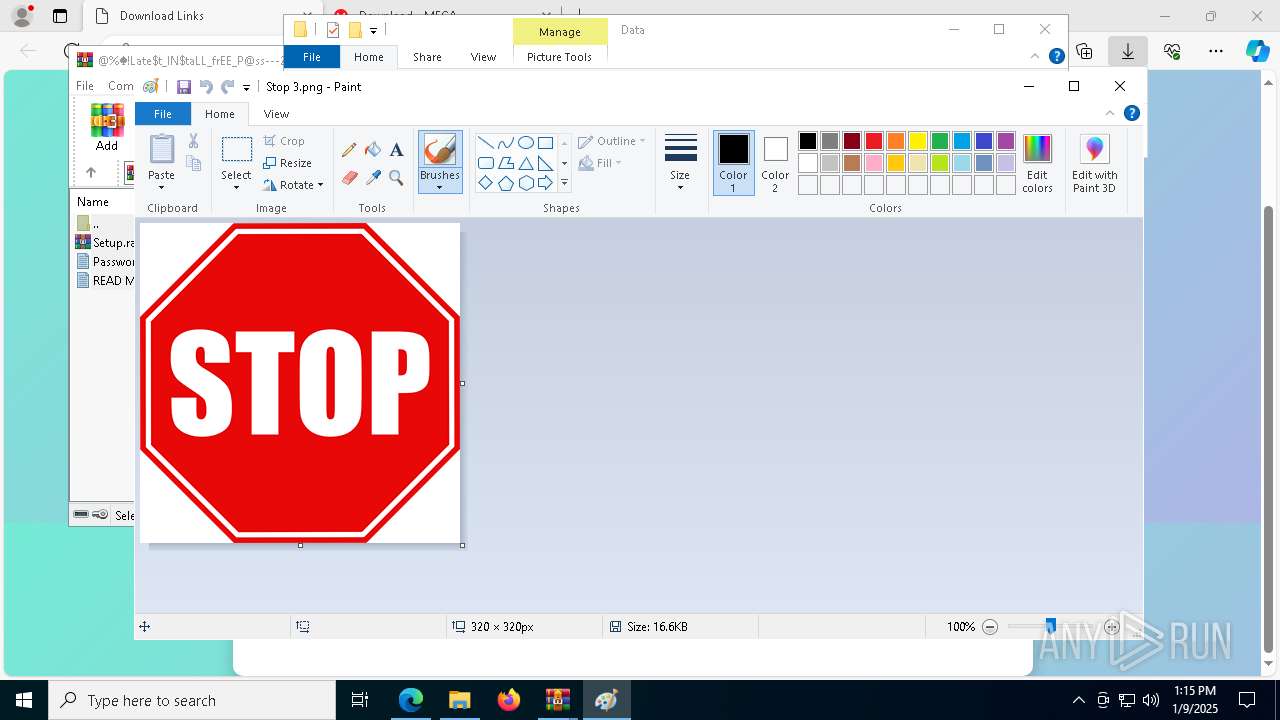Image resolution: width=1280 pixels, height=720 pixels.
Task: Click the rectangular Select tool icon
Action: (237, 150)
